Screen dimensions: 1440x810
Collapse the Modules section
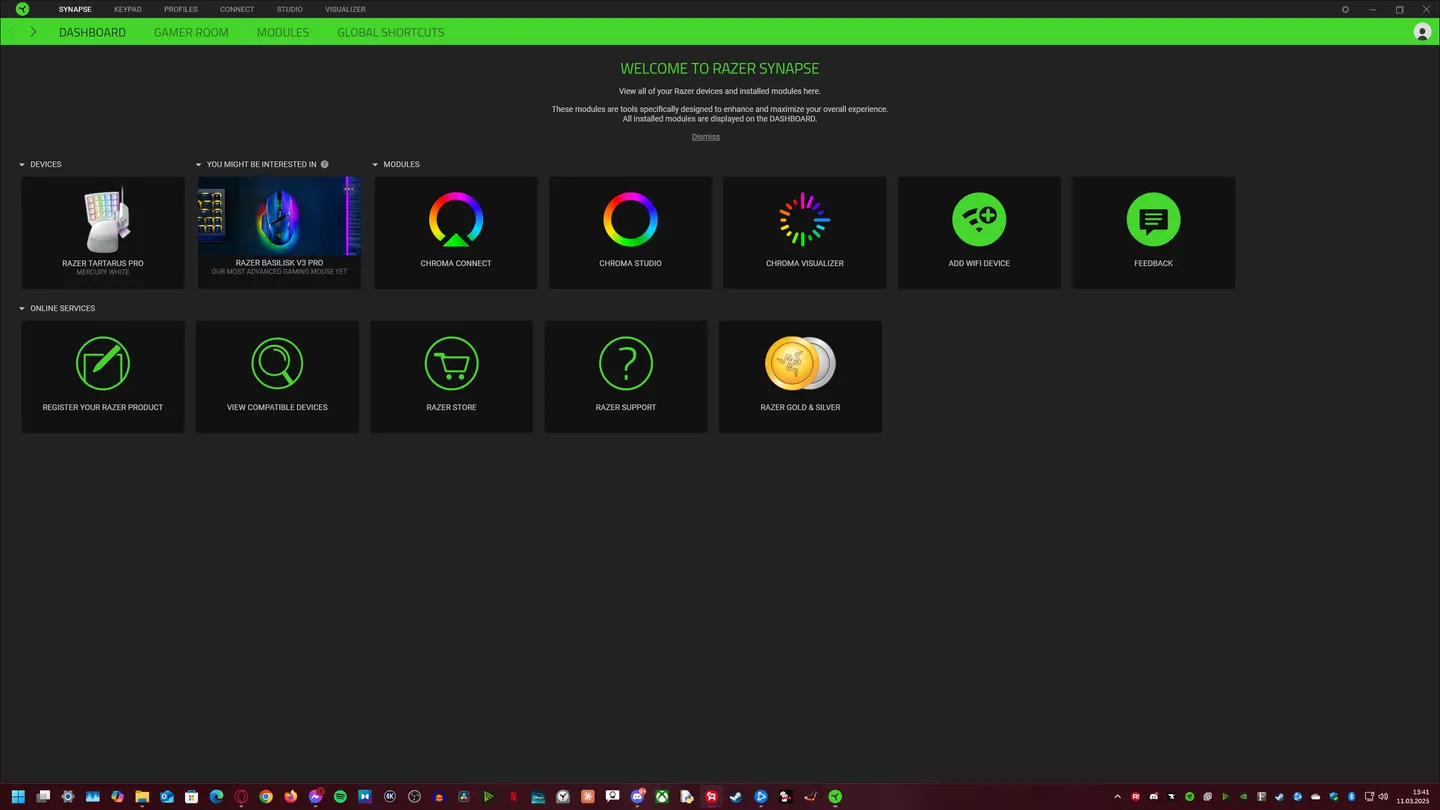376,164
